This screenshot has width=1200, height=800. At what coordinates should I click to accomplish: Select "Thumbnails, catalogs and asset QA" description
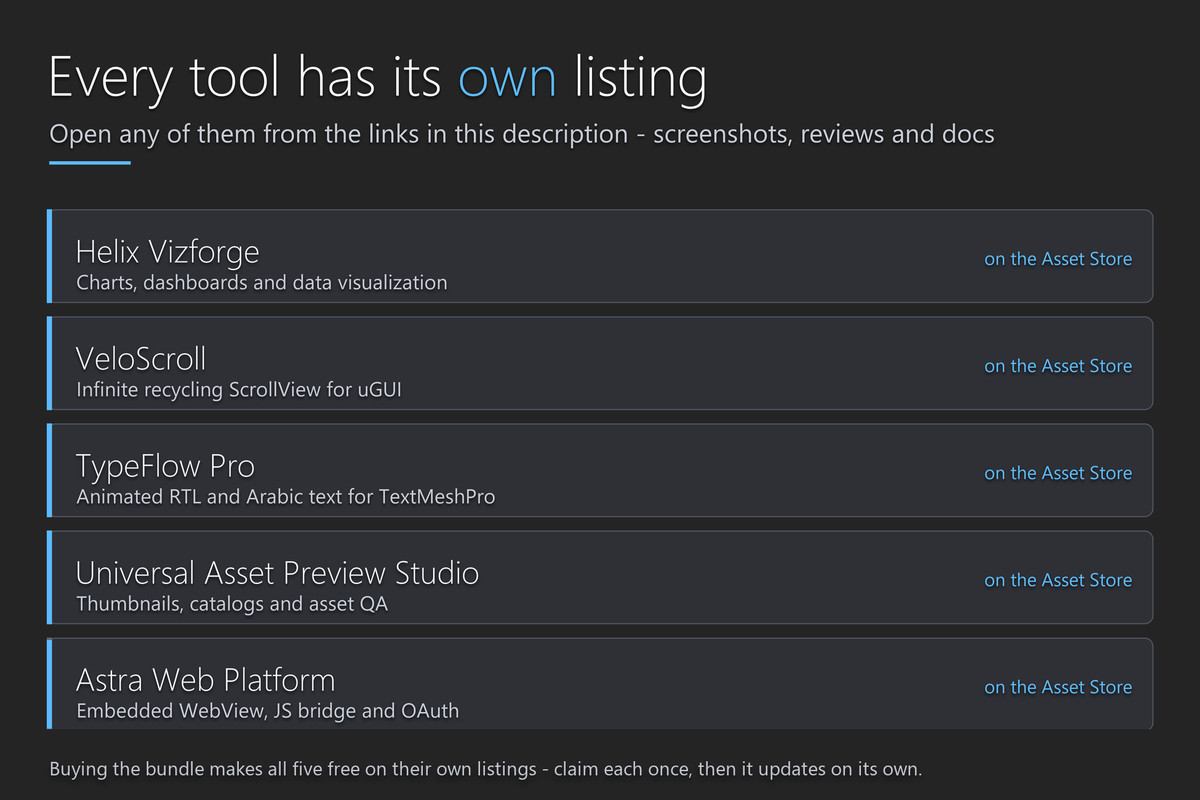(x=232, y=604)
